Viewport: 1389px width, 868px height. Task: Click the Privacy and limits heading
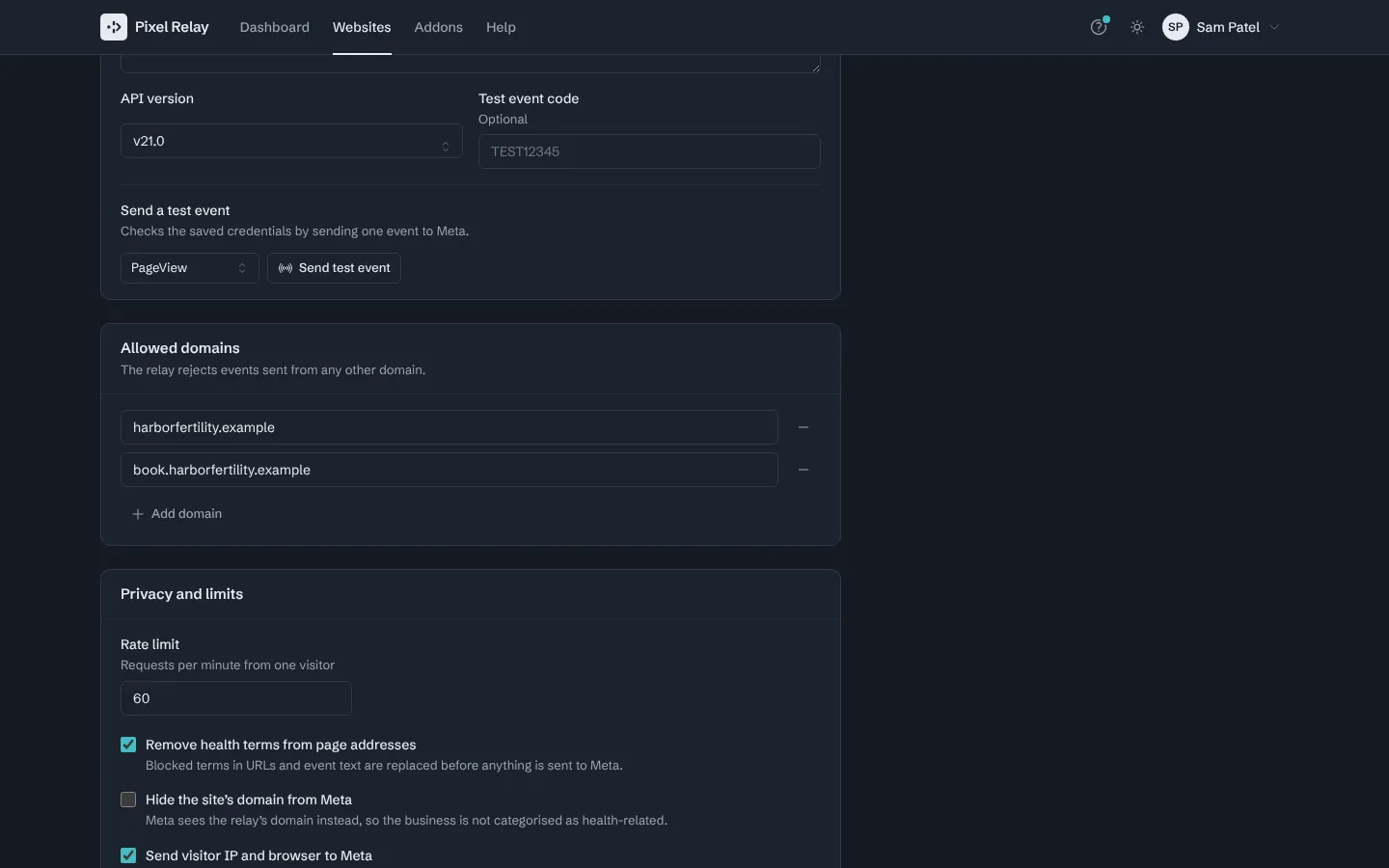point(182,594)
